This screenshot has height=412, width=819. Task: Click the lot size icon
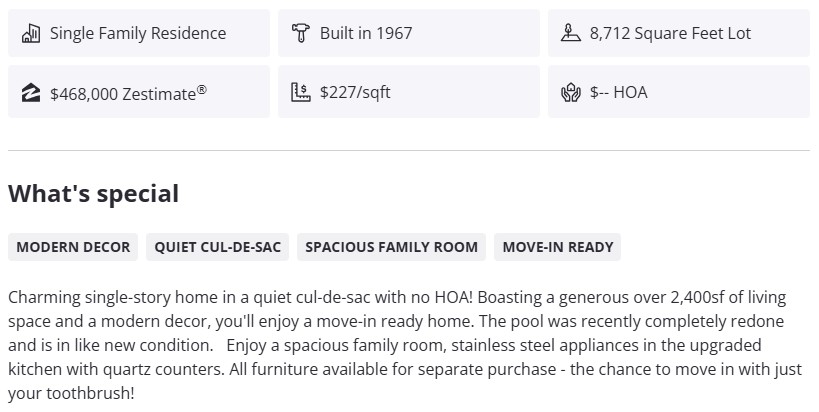pyautogui.click(x=571, y=34)
